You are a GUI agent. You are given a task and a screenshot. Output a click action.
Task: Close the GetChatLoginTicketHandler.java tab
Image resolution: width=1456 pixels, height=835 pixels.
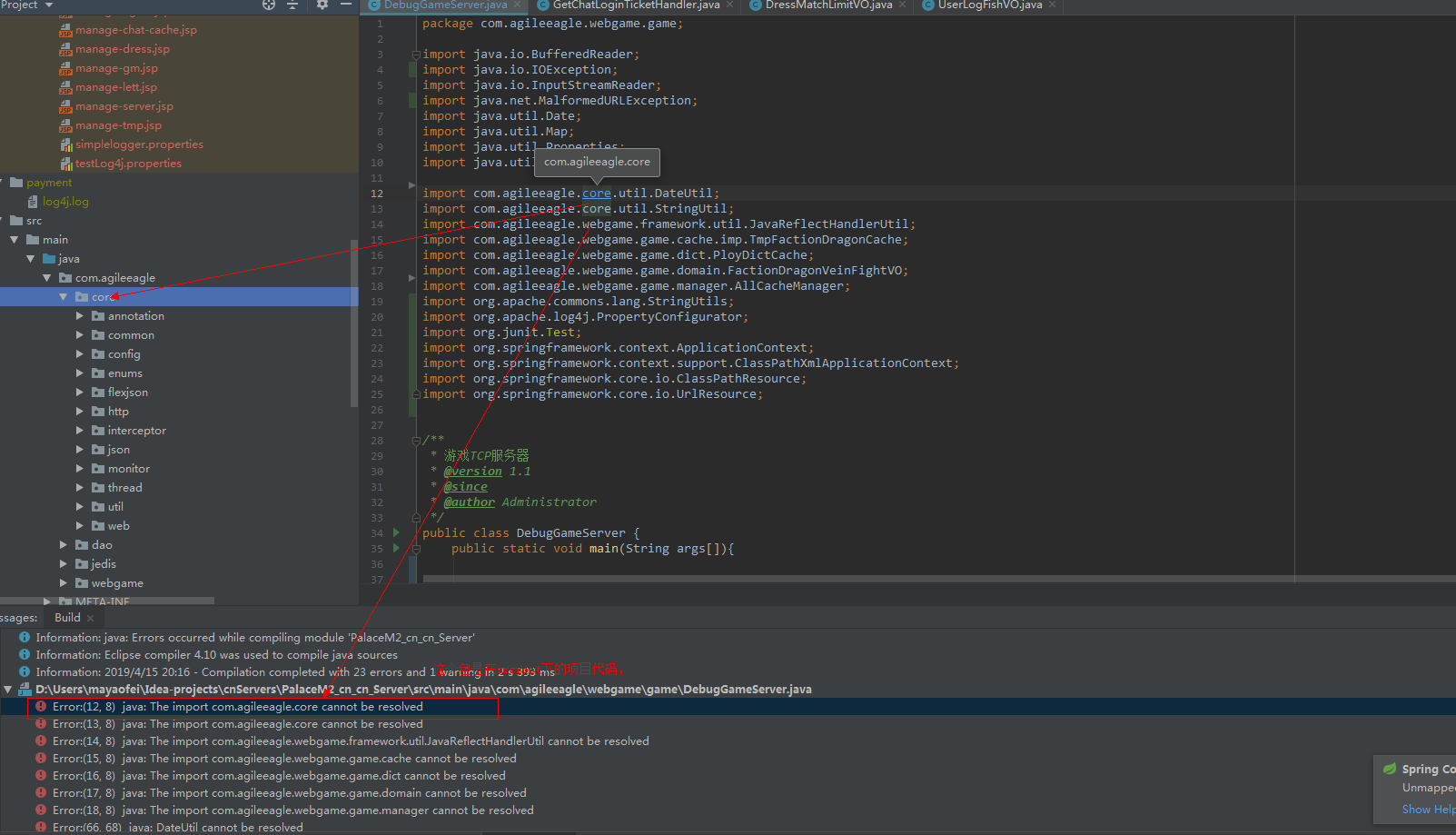click(x=729, y=5)
